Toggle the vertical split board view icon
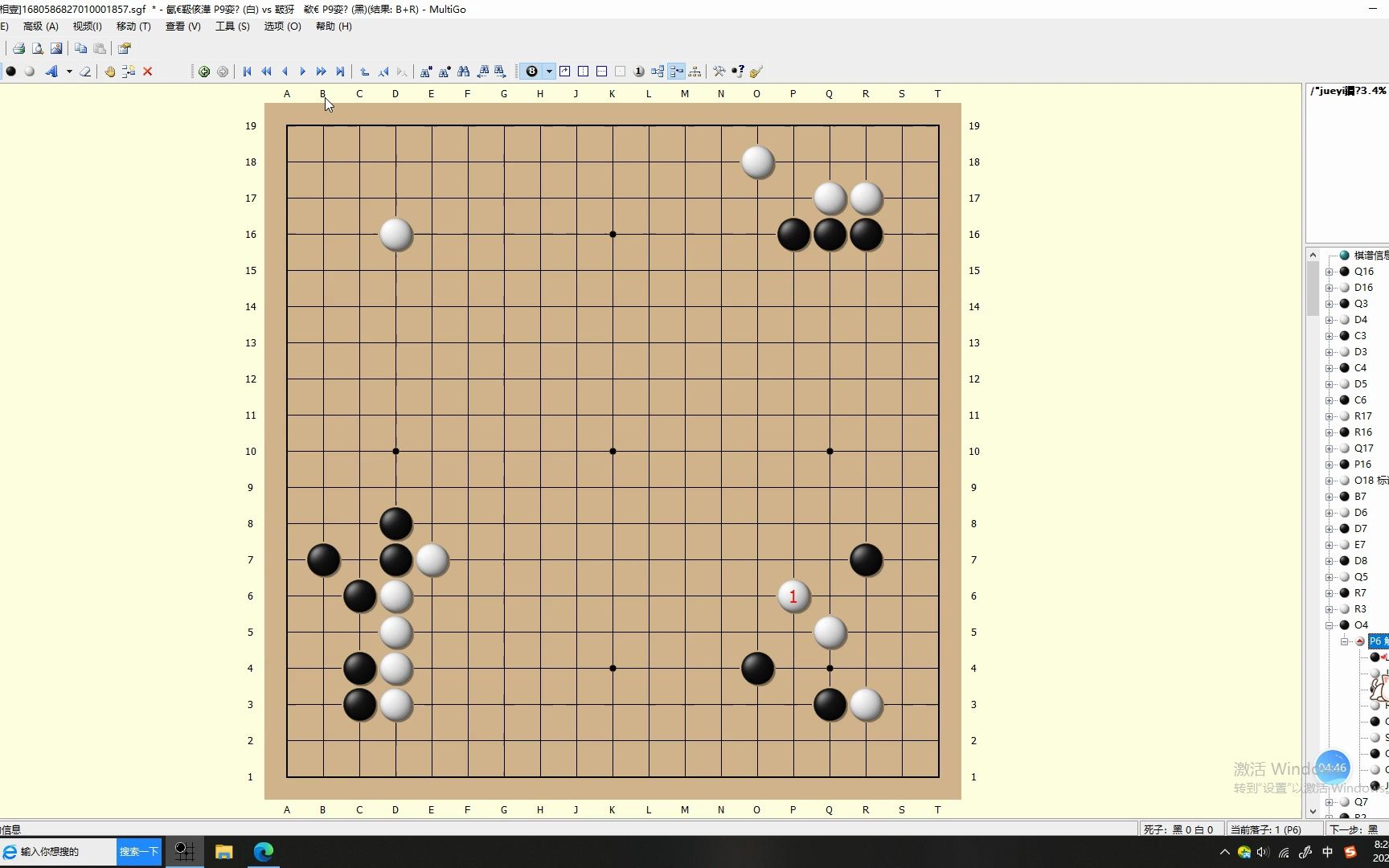This screenshot has height=868, width=1389. click(x=584, y=72)
